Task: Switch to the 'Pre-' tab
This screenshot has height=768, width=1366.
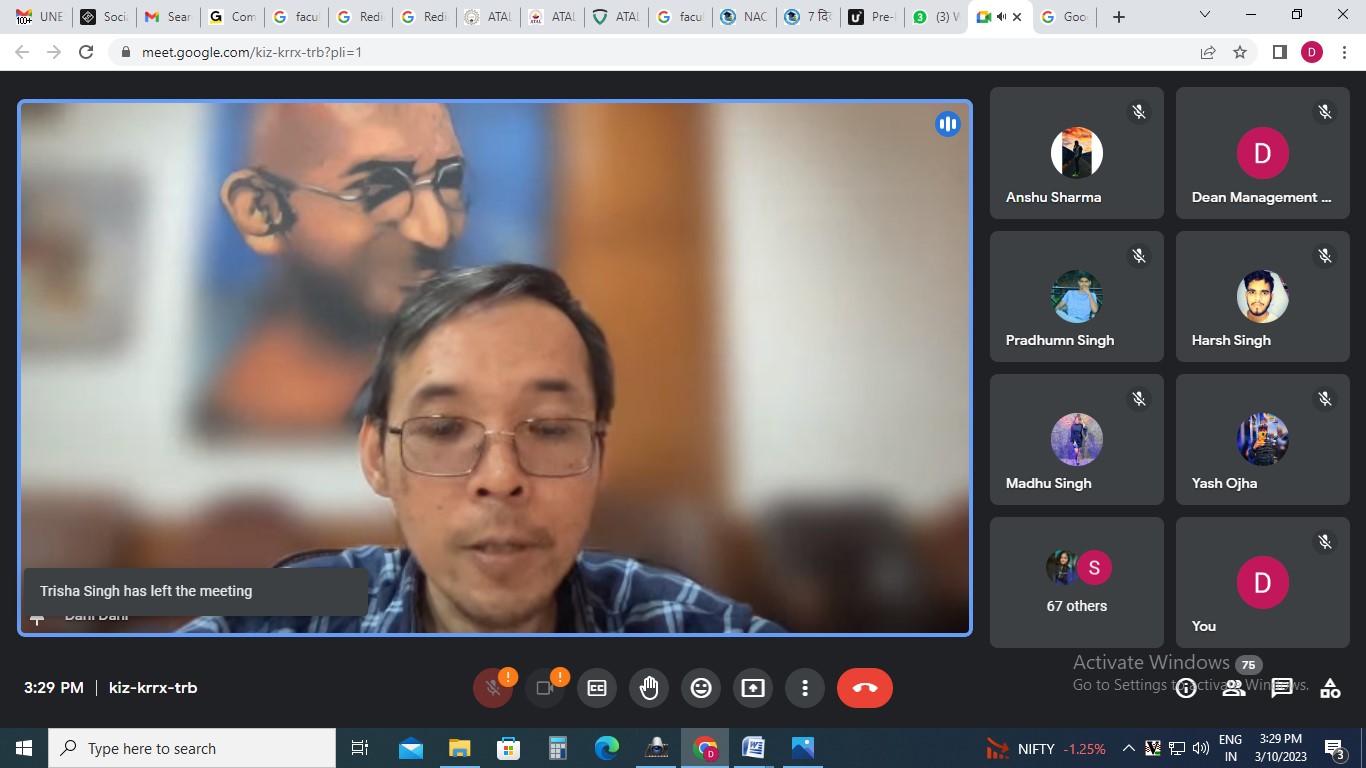Action: pyautogui.click(x=871, y=17)
